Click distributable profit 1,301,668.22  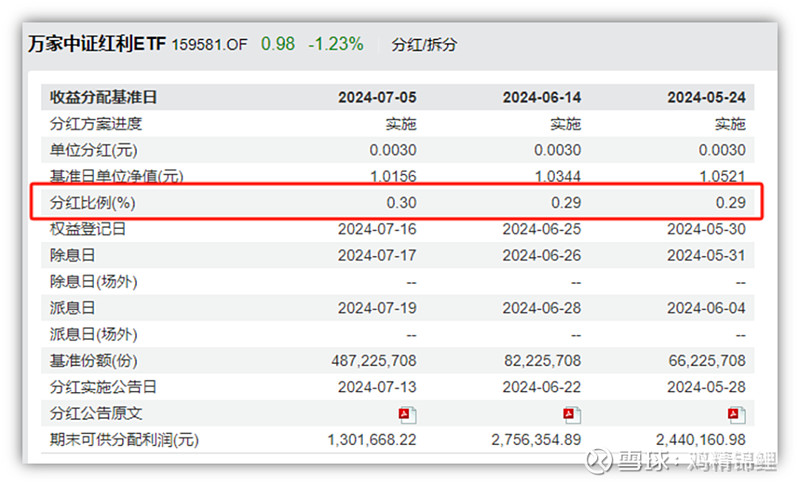tap(372, 440)
